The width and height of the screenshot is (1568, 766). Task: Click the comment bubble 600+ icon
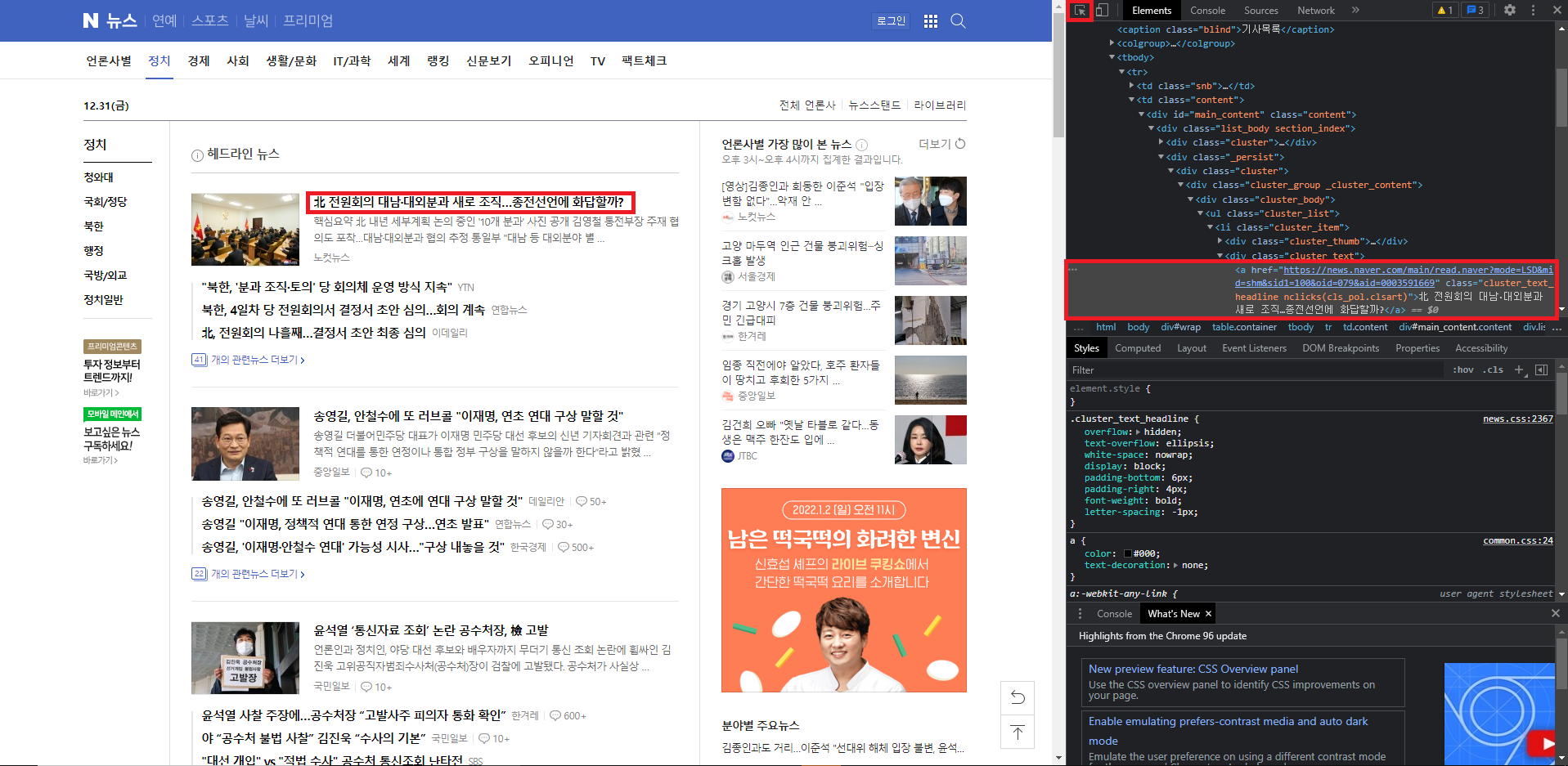coord(555,715)
